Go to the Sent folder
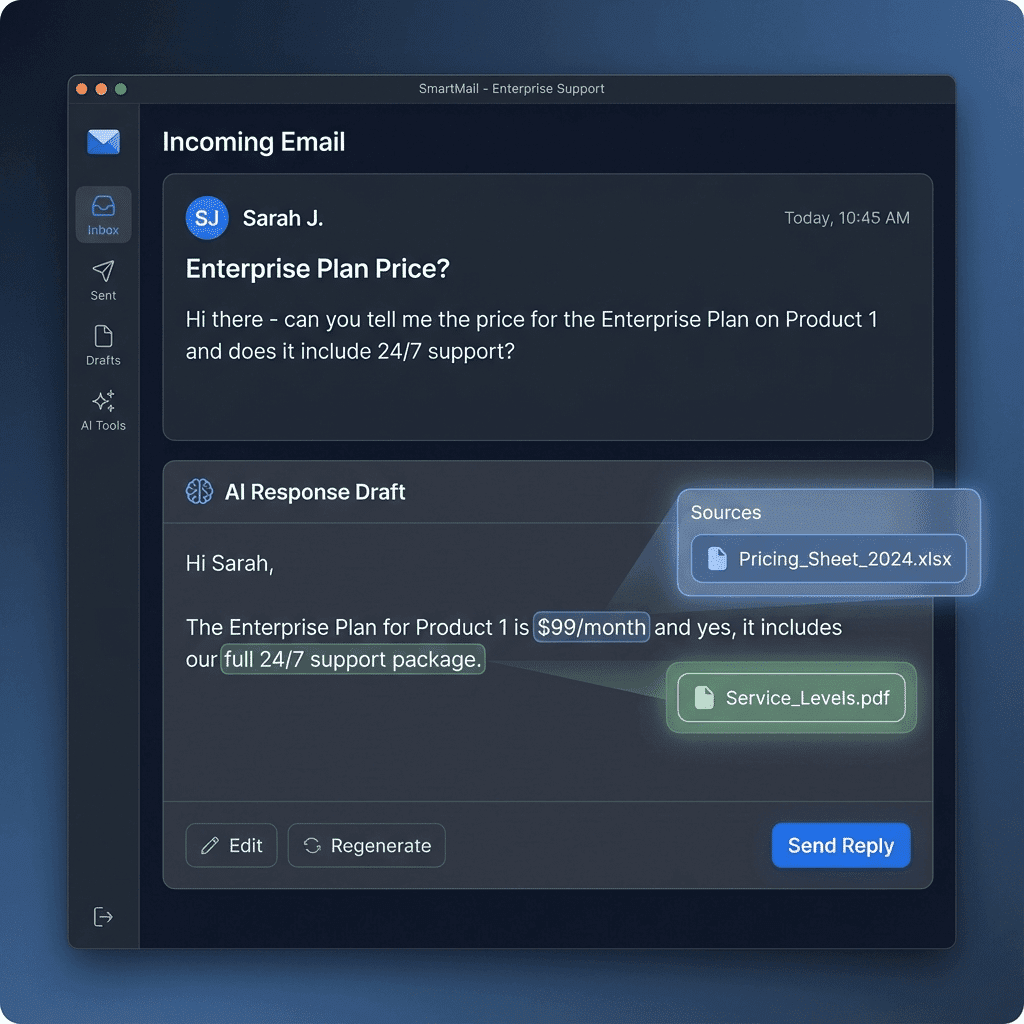The image size is (1024, 1024). [x=103, y=280]
